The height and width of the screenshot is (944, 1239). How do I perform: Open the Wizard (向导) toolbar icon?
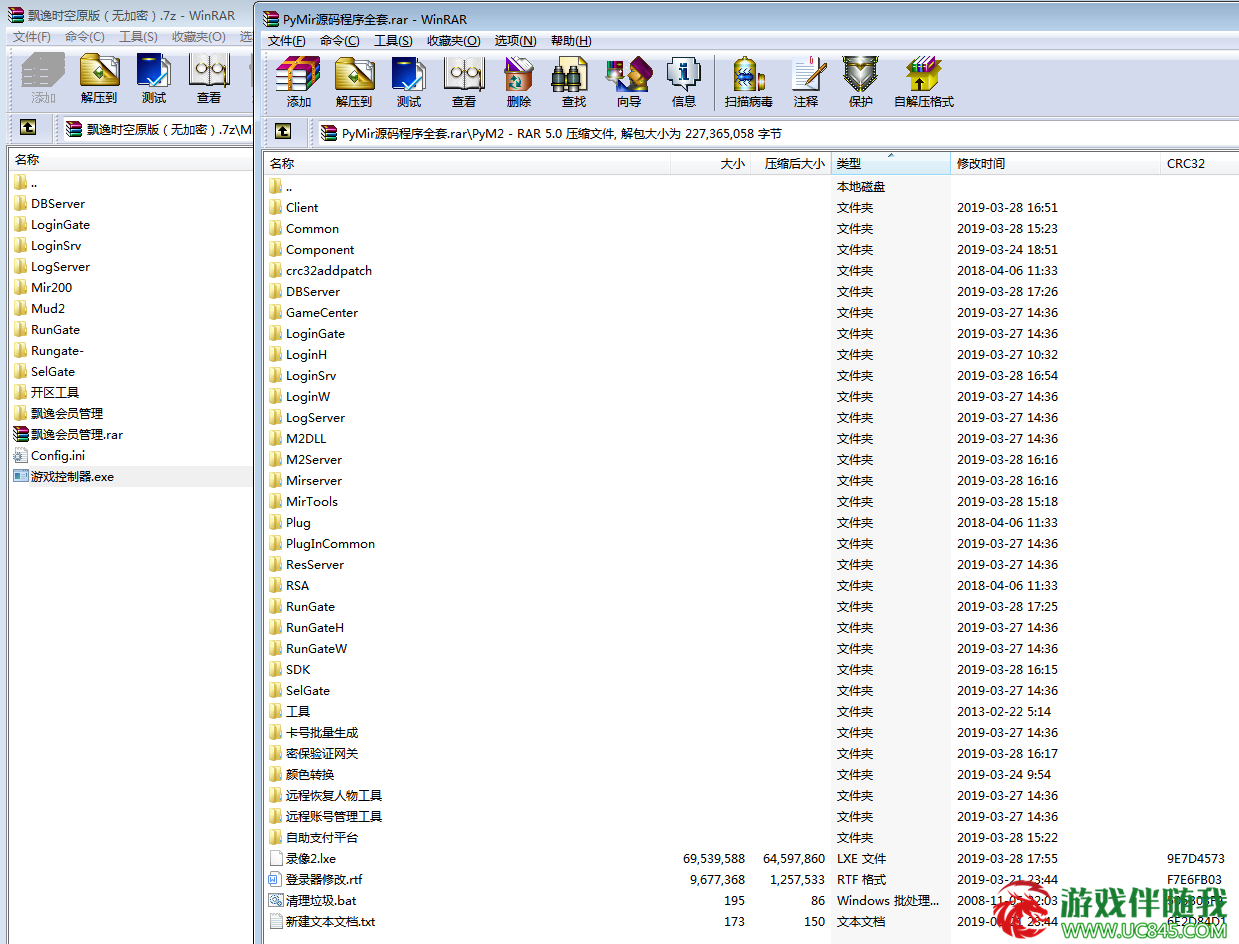[x=629, y=83]
